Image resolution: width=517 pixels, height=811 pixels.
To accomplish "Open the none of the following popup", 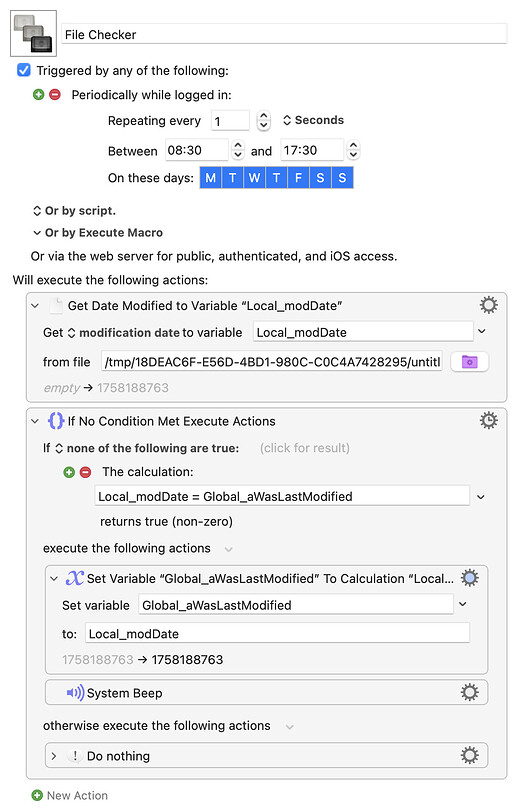I will (x=147, y=448).
